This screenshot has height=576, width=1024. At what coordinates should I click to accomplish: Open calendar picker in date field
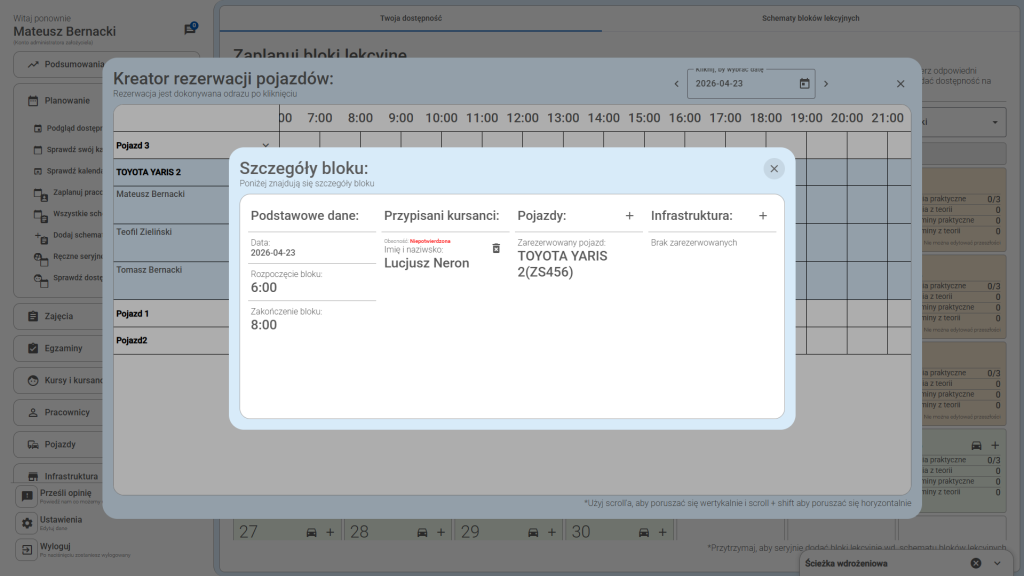pos(804,84)
